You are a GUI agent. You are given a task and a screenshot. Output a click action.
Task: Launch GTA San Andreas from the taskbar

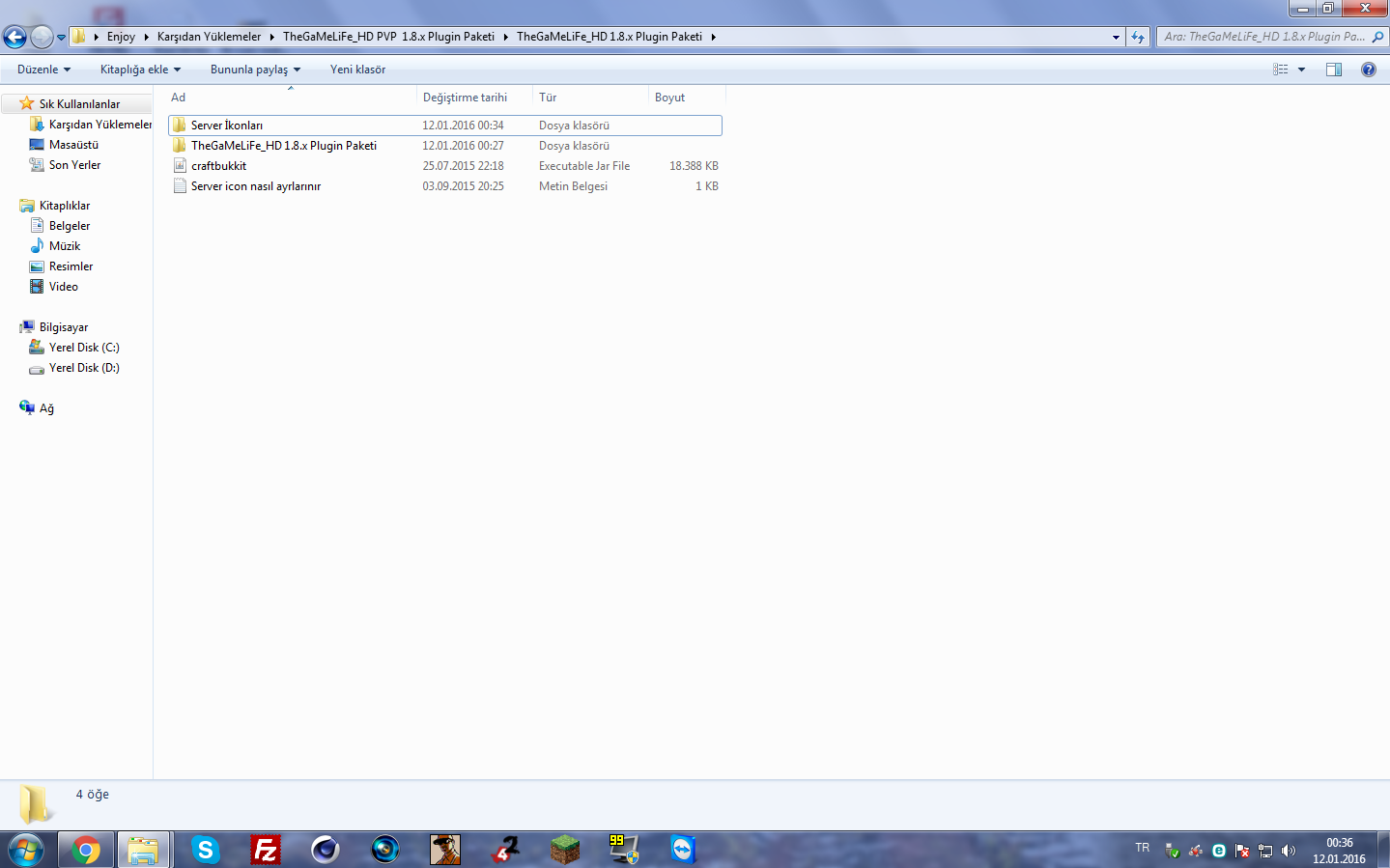[x=444, y=850]
